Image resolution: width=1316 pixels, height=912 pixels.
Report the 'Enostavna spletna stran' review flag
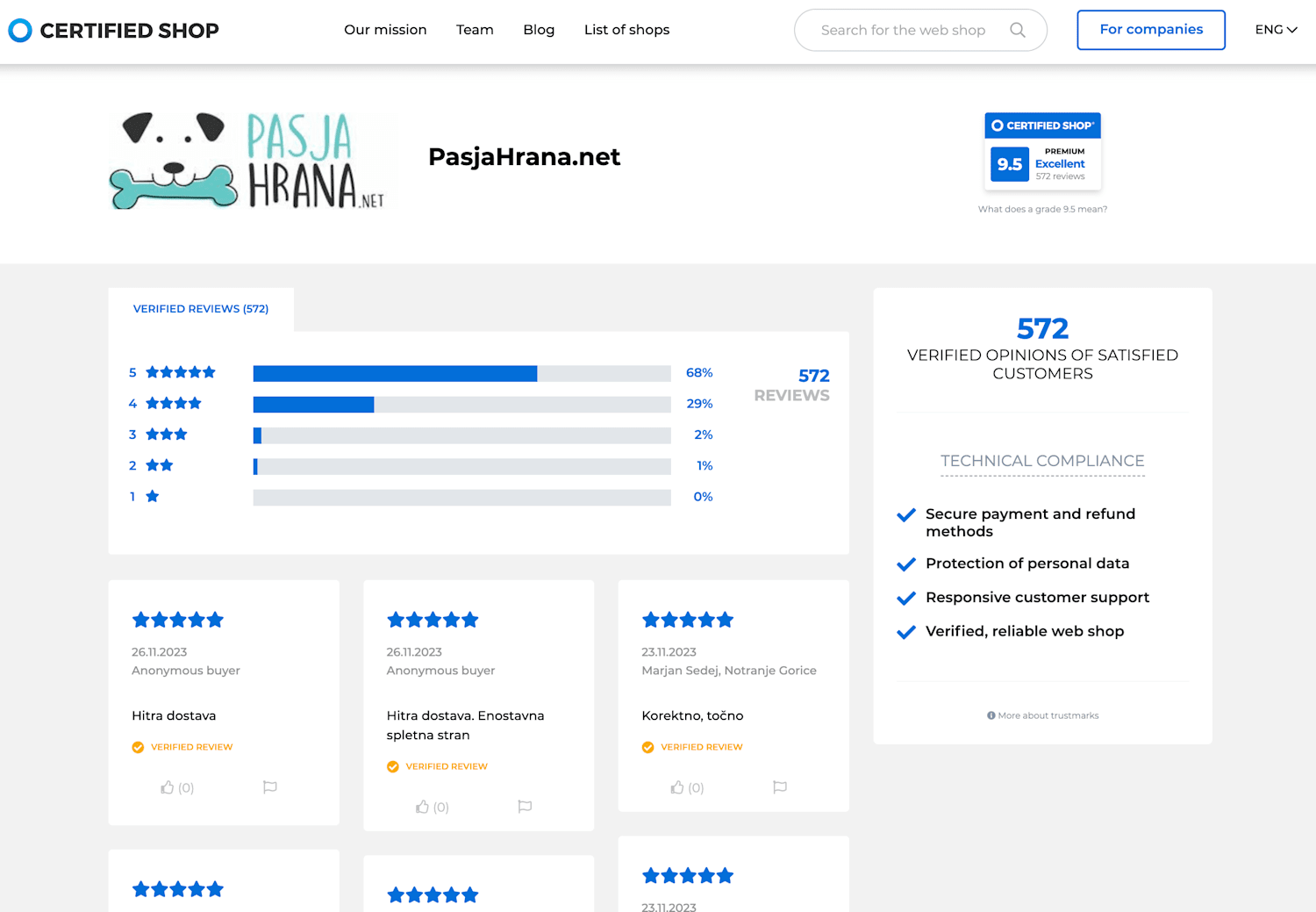[x=525, y=807]
